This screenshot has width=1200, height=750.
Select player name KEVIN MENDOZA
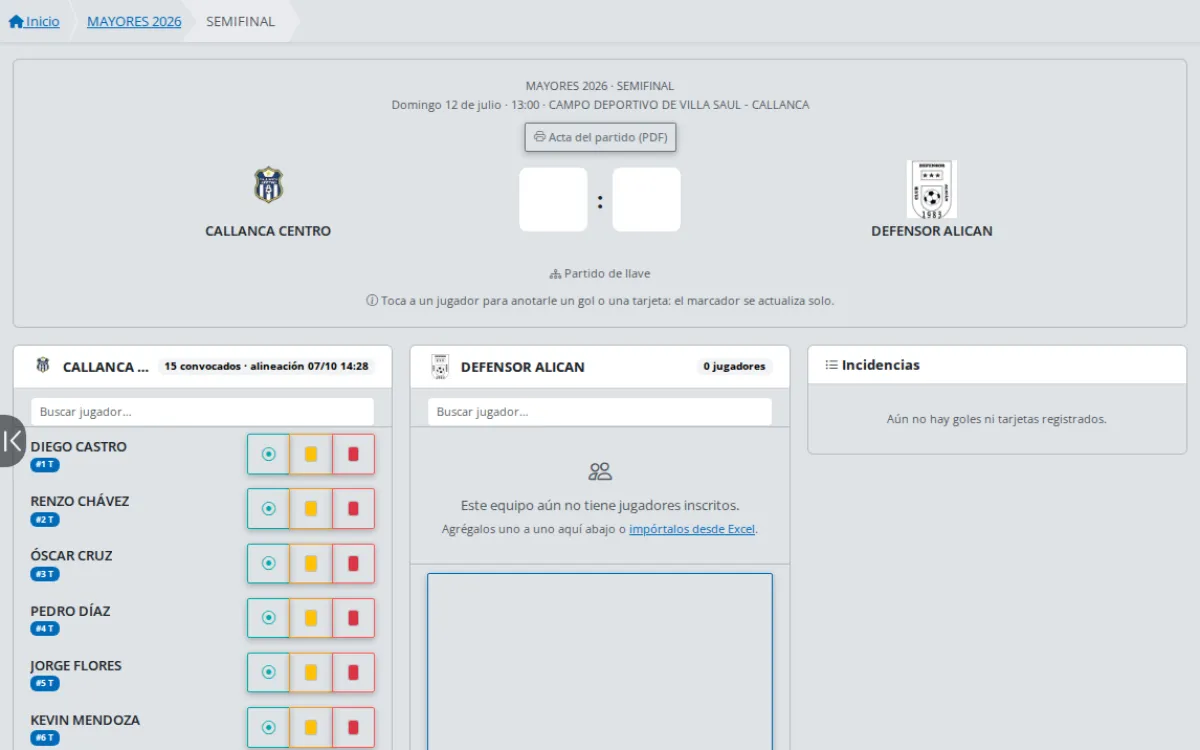coord(85,720)
